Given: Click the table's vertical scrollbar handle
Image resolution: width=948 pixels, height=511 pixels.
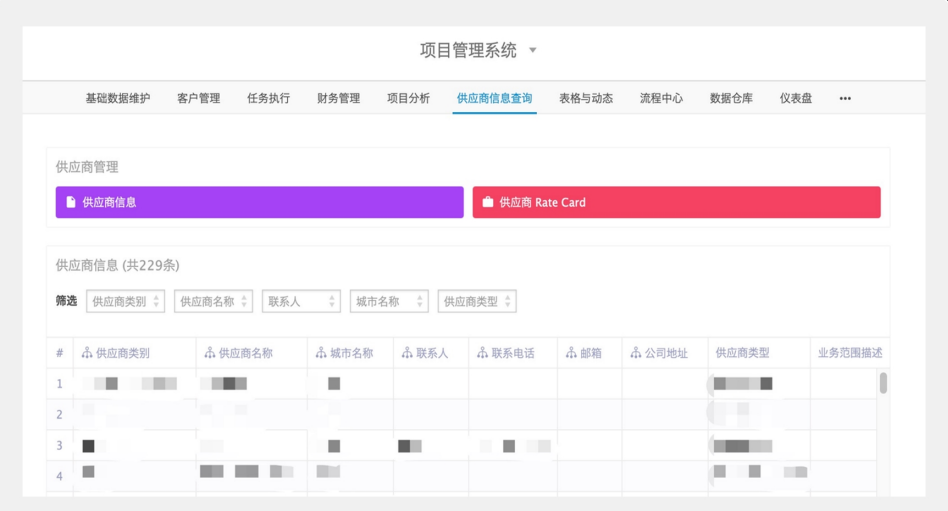Looking at the screenshot, I should click(x=883, y=383).
